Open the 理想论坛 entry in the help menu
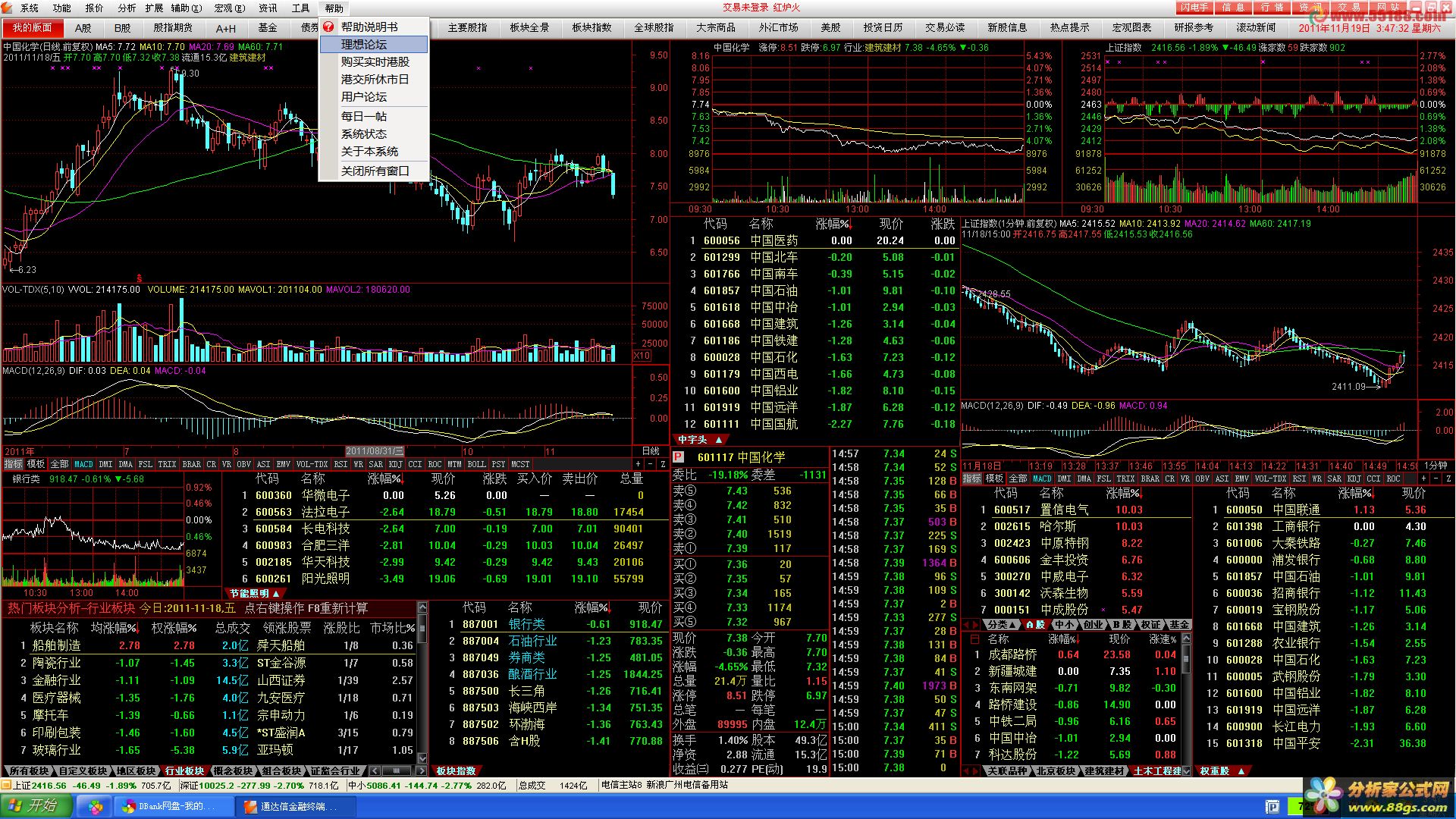Viewport: 1456px width, 819px height. (373, 45)
